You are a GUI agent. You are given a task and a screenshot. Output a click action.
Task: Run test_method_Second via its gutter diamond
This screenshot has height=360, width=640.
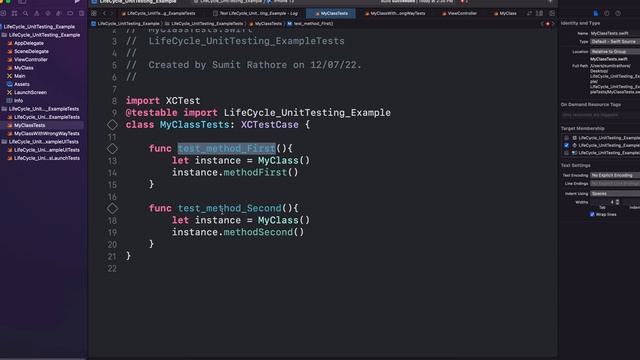tap(112, 209)
